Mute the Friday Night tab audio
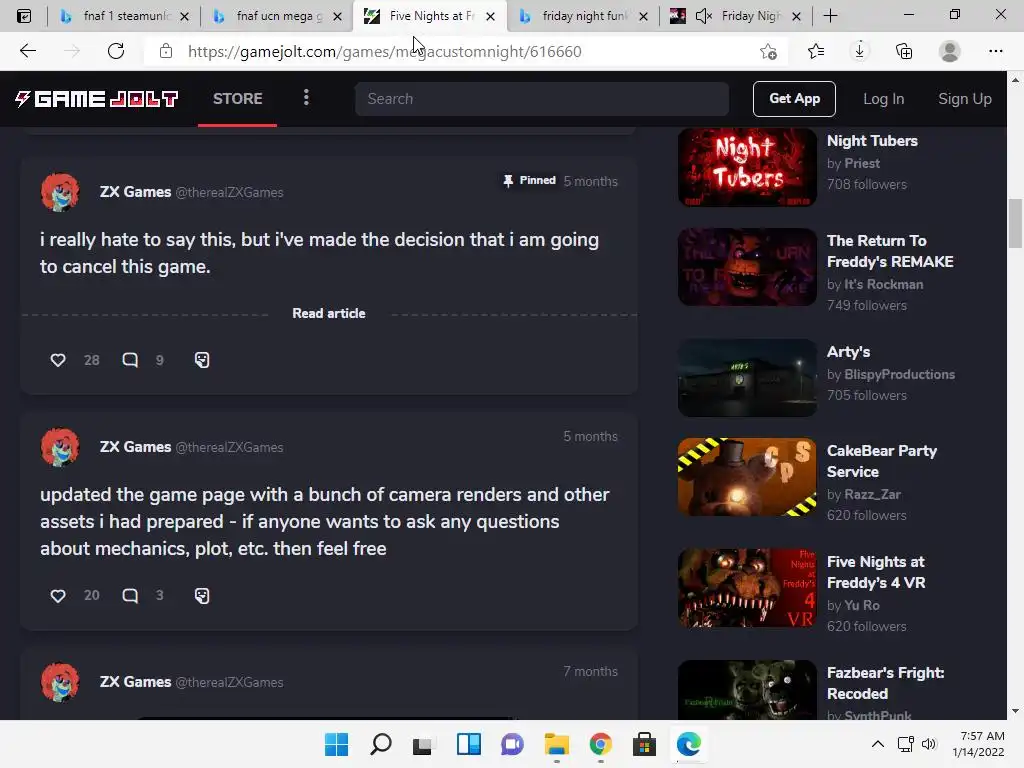The image size is (1024, 768). [703, 16]
